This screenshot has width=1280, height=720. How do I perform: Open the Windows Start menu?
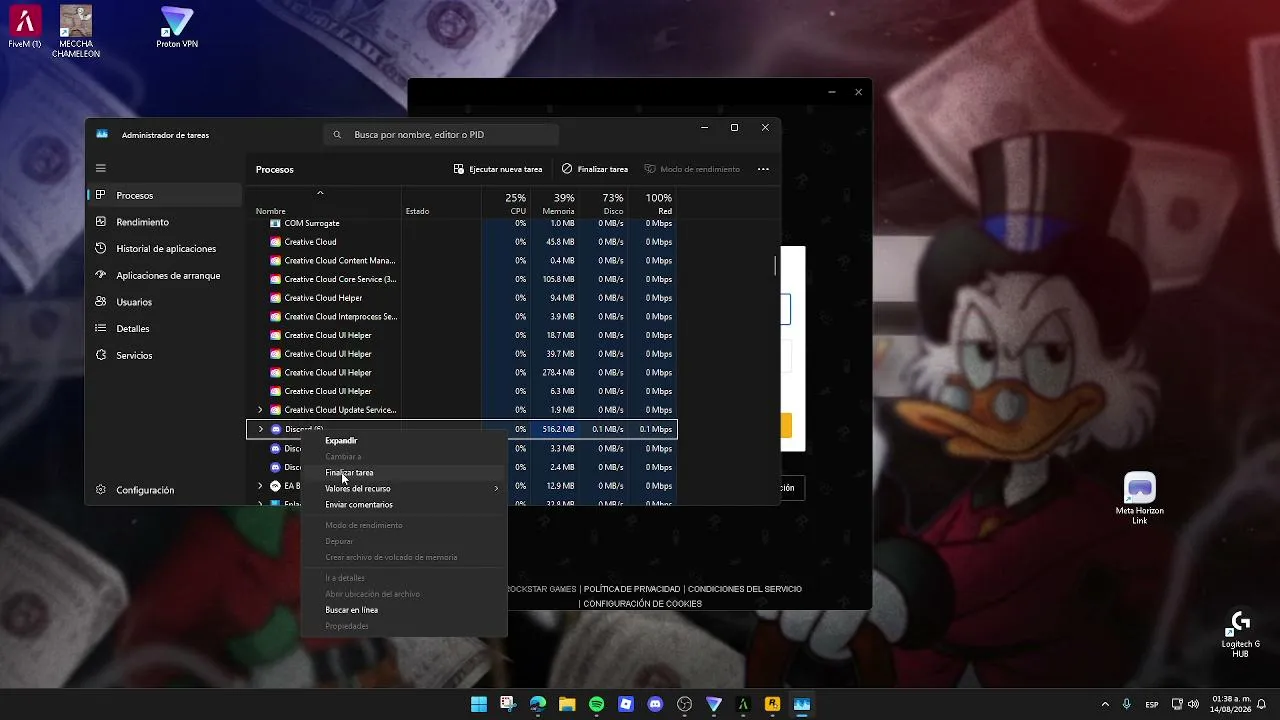click(479, 704)
